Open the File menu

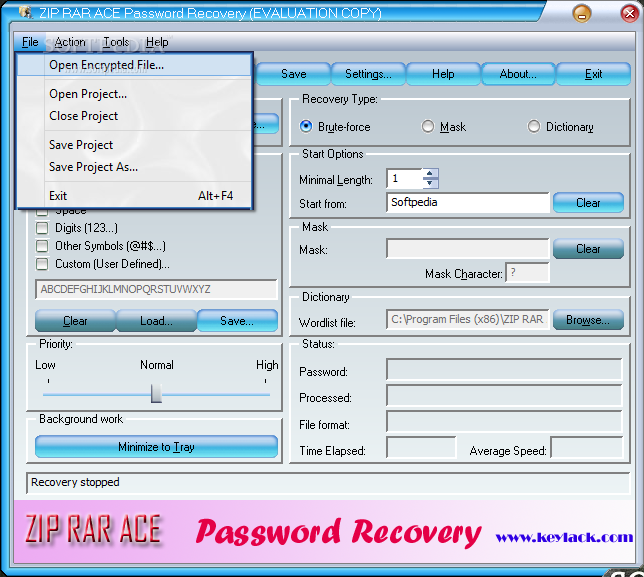point(30,42)
